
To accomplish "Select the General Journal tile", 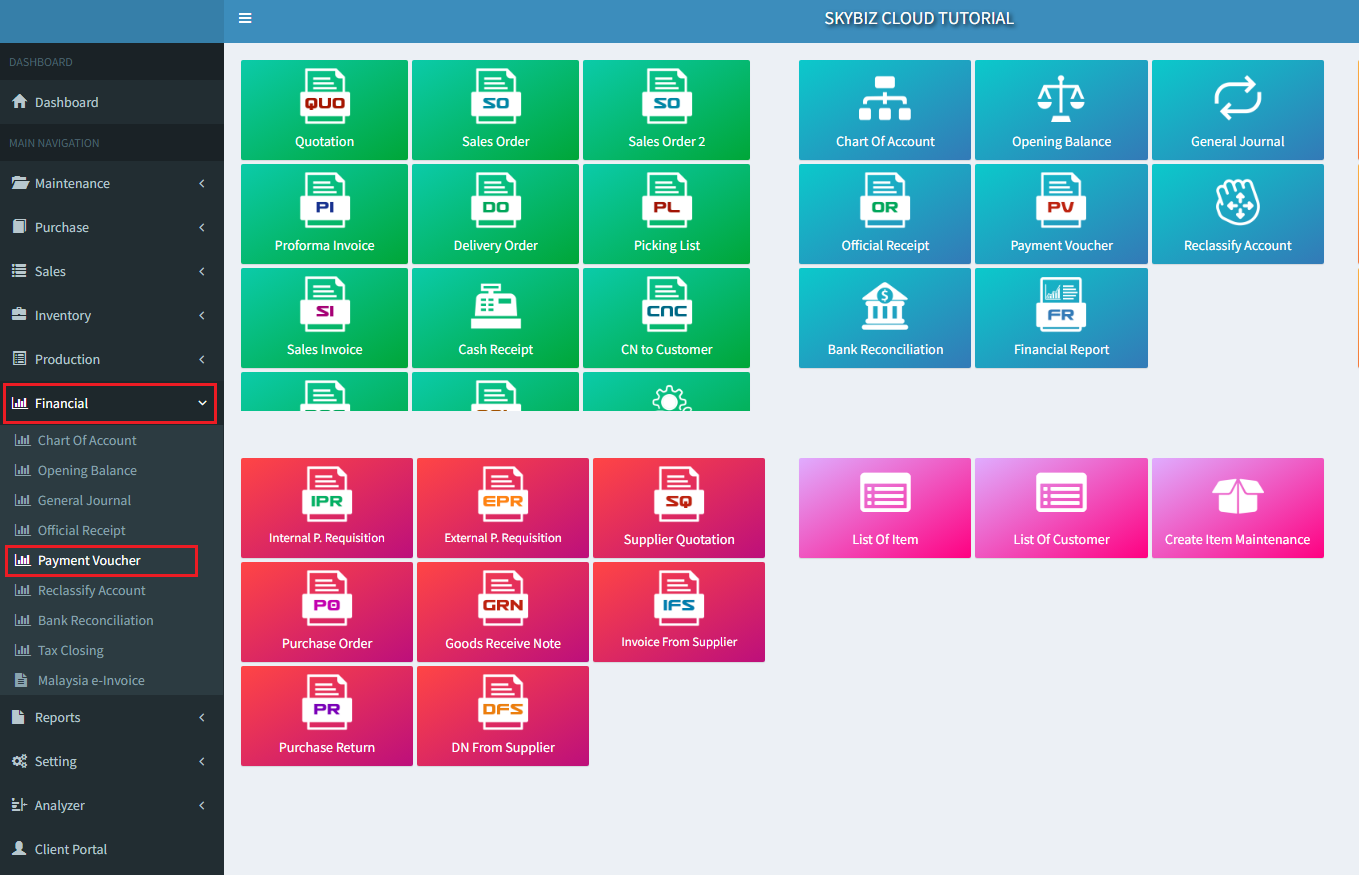I will [x=1237, y=110].
